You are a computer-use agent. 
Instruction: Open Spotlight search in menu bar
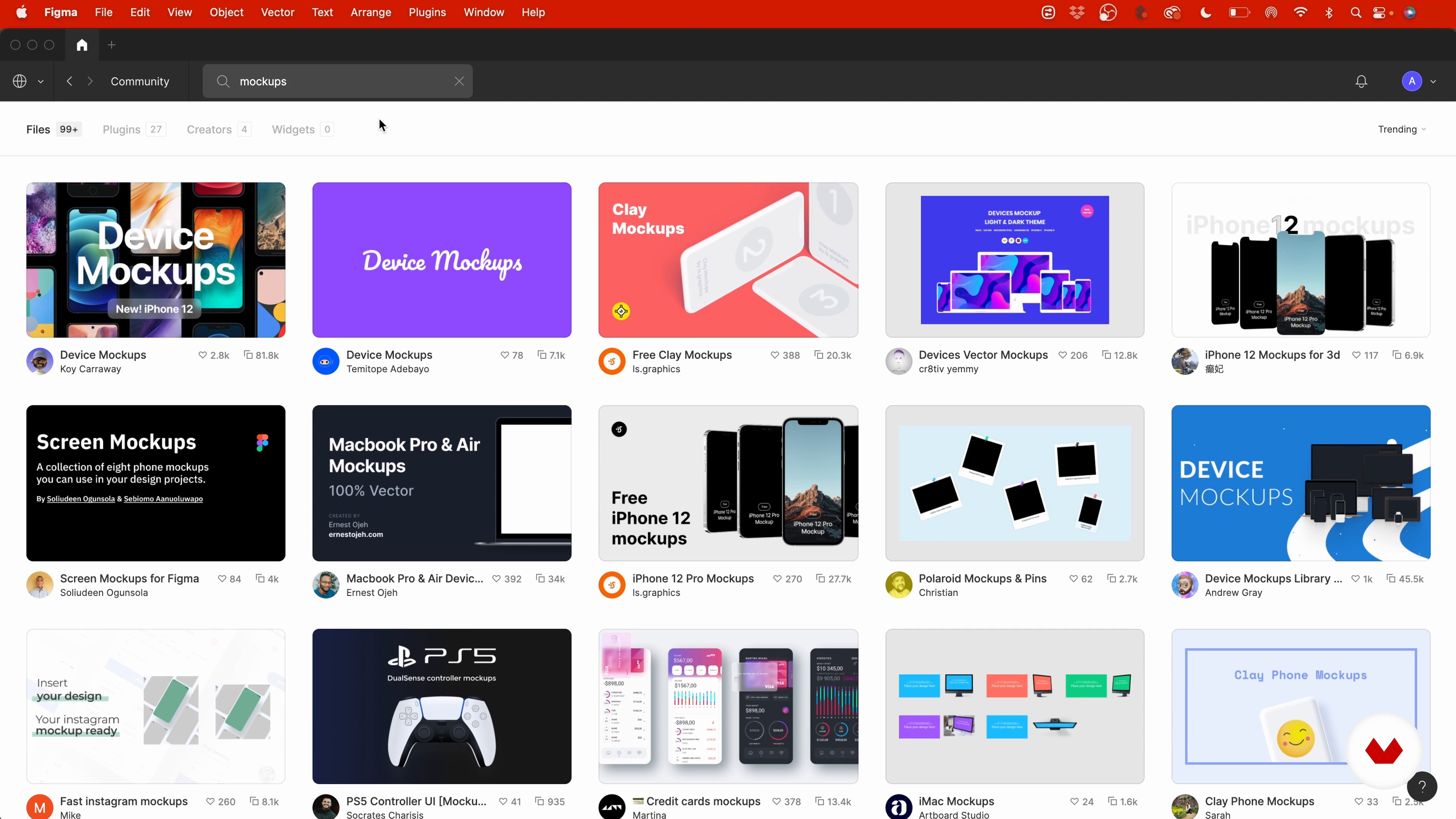[1356, 13]
